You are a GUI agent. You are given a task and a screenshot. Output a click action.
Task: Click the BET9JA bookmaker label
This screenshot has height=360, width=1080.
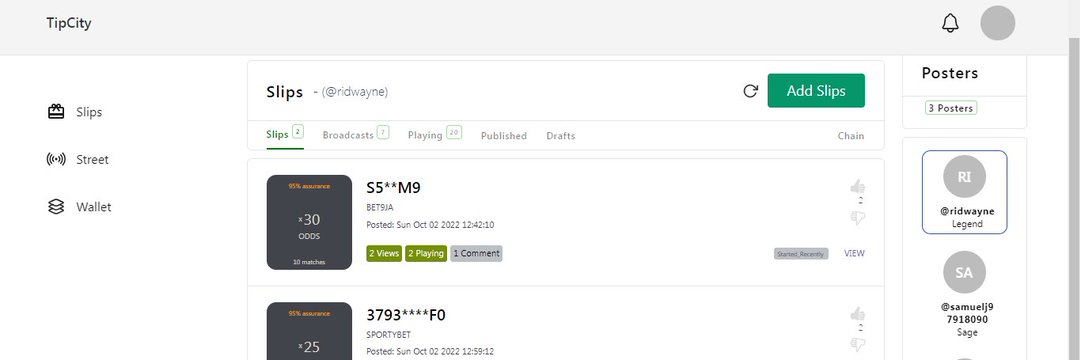tap(380, 207)
